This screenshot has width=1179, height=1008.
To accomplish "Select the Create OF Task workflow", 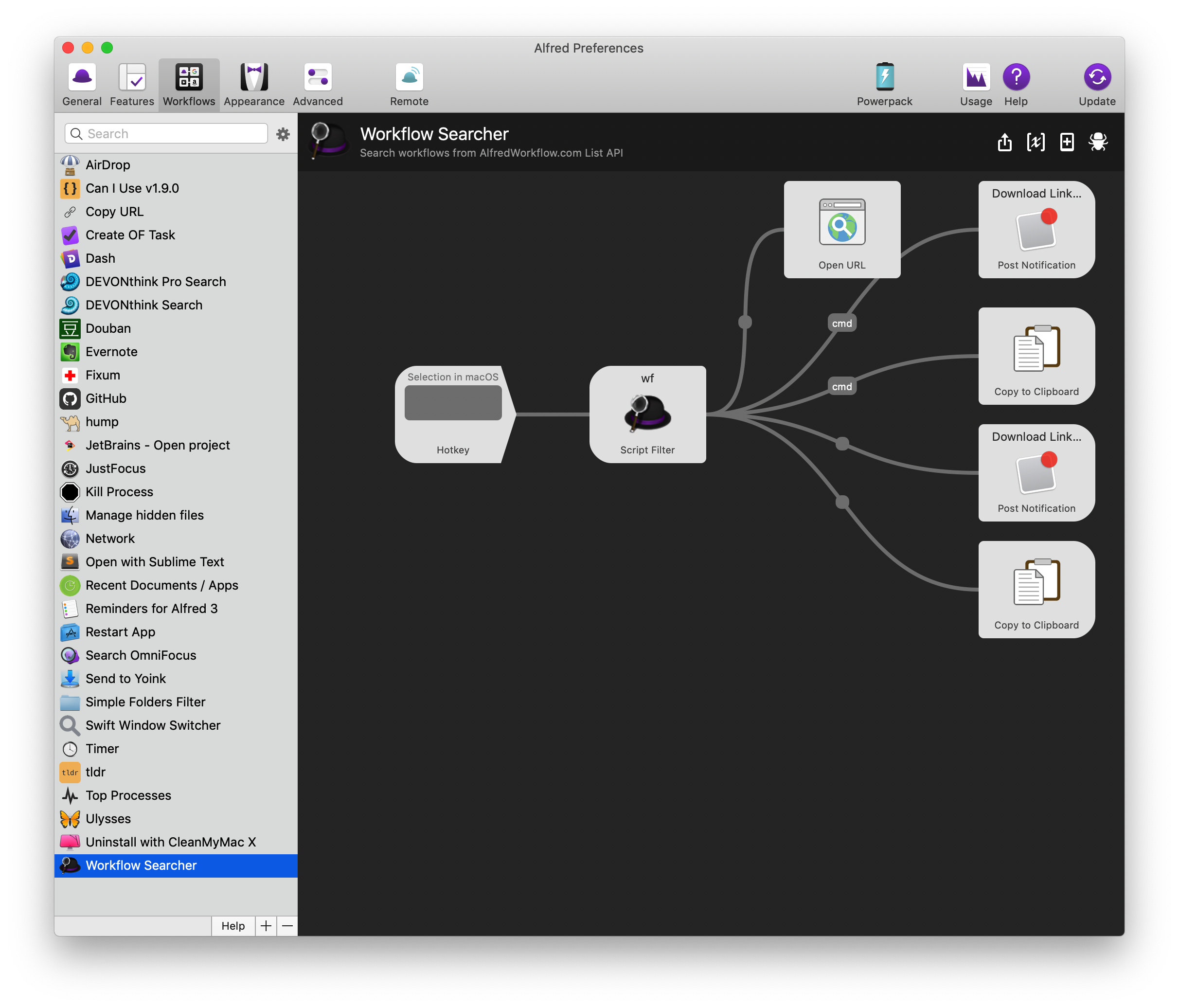I will coord(176,234).
